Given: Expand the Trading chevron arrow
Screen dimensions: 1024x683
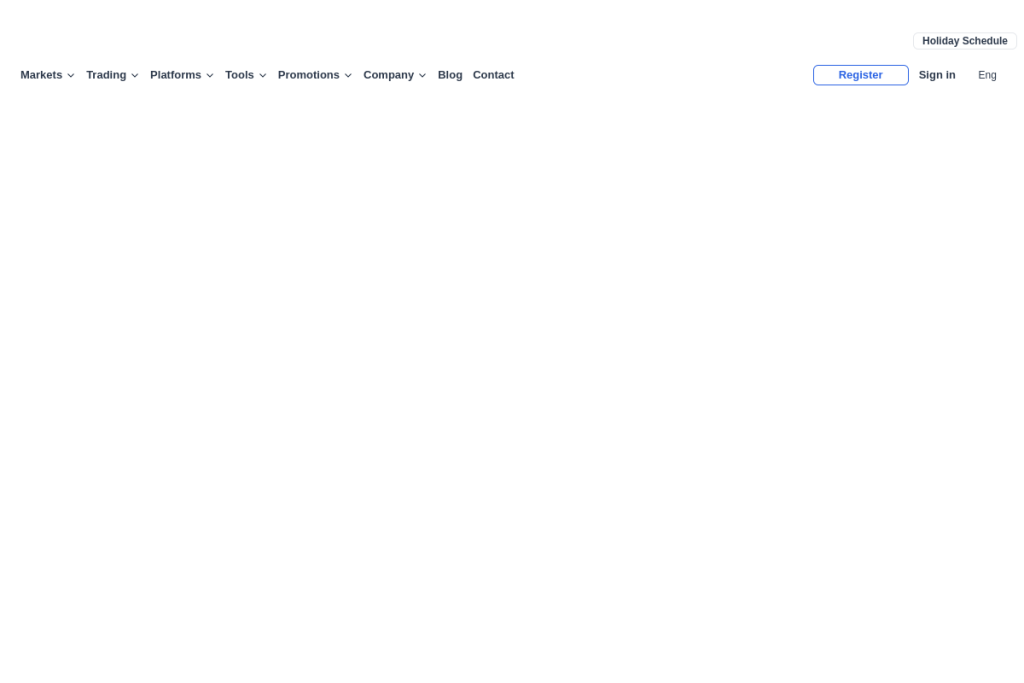Looking at the screenshot, I should pyautogui.click(x=135, y=76).
